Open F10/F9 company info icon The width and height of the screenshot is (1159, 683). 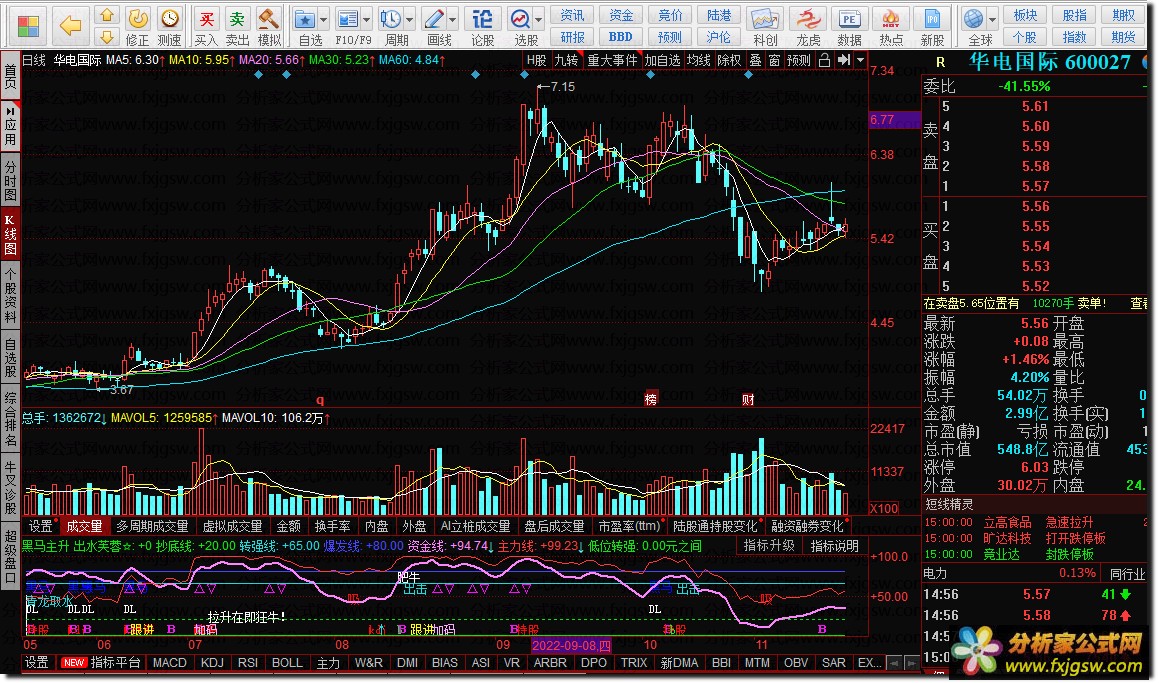(347, 18)
